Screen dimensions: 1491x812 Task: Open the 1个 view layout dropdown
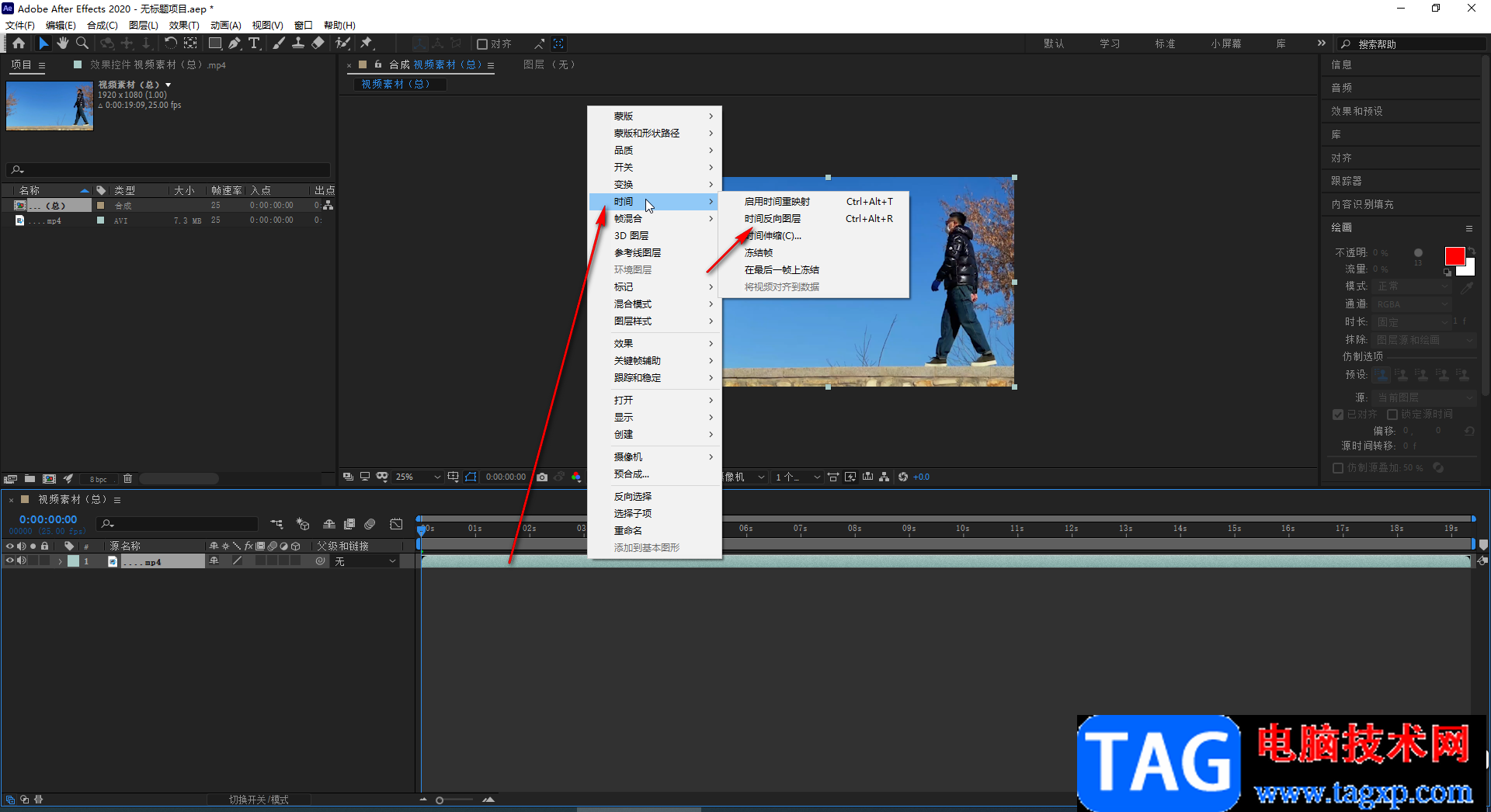click(x=798, y=477)
